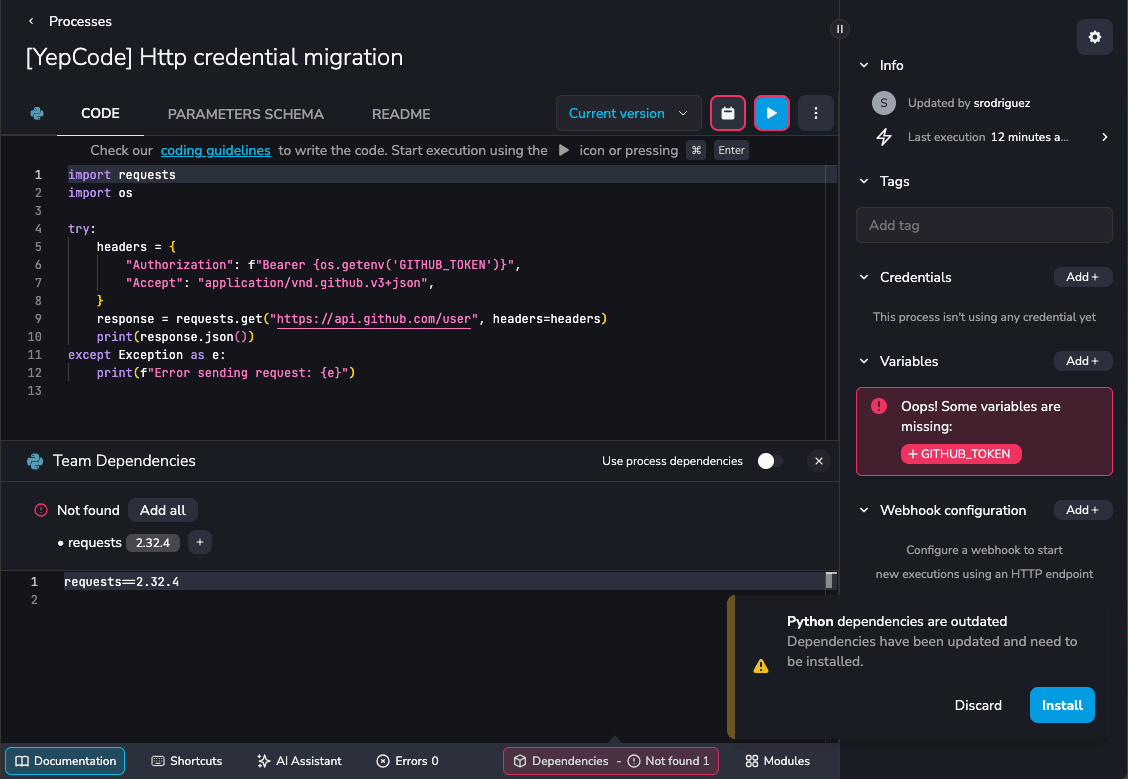Open the schedule calendar icon button

(x=727, y=113)
